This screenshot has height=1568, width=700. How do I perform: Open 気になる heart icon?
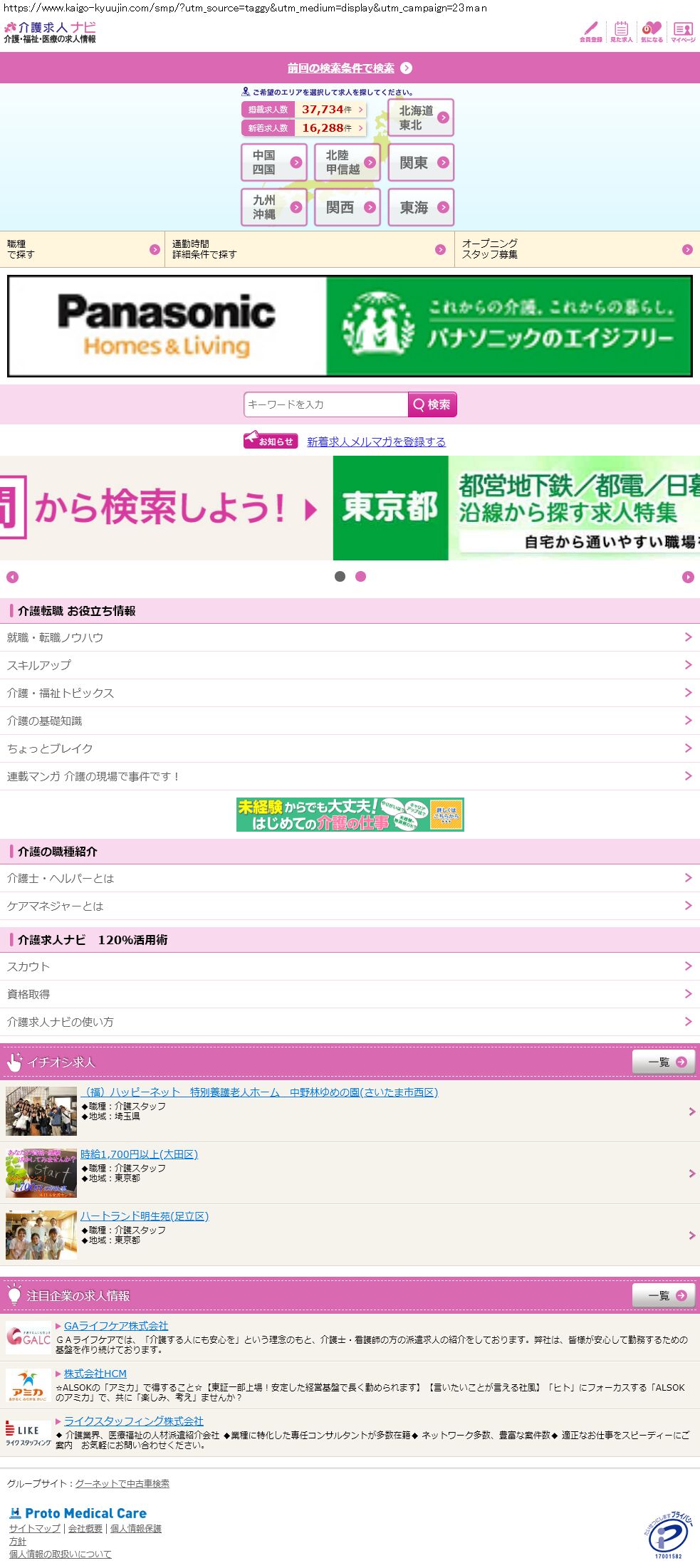pyautogui.click(x=652, y=31)
